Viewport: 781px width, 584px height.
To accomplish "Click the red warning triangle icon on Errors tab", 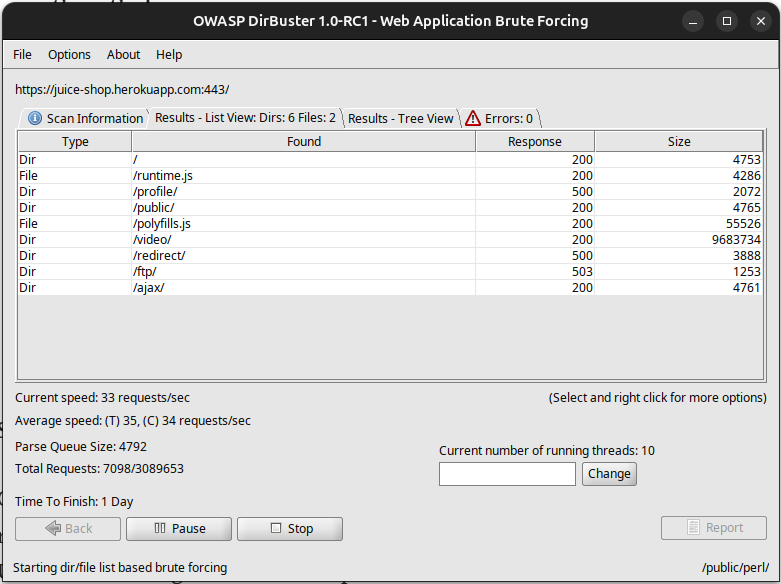I will [473, 118].
